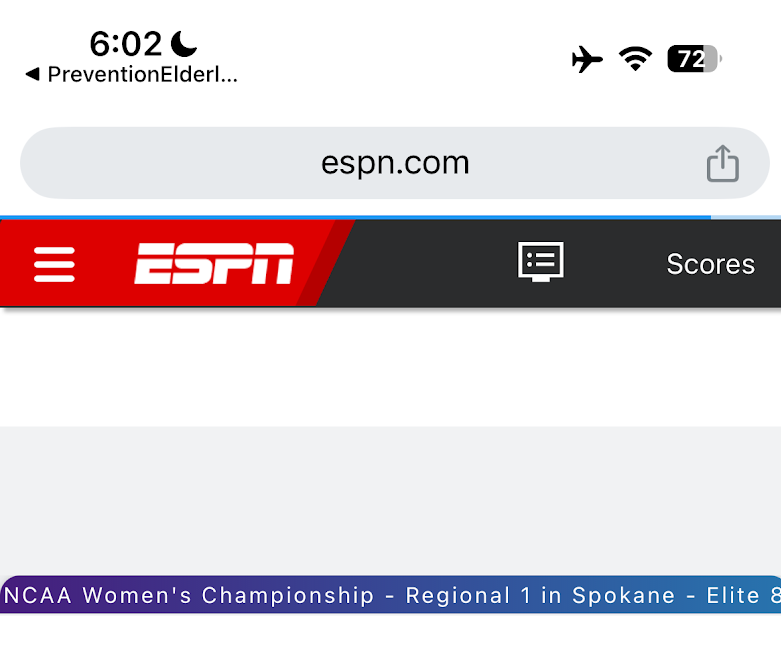Open the Watch listings icon
This screenshot has height=656, width=781.
(541, 262)
